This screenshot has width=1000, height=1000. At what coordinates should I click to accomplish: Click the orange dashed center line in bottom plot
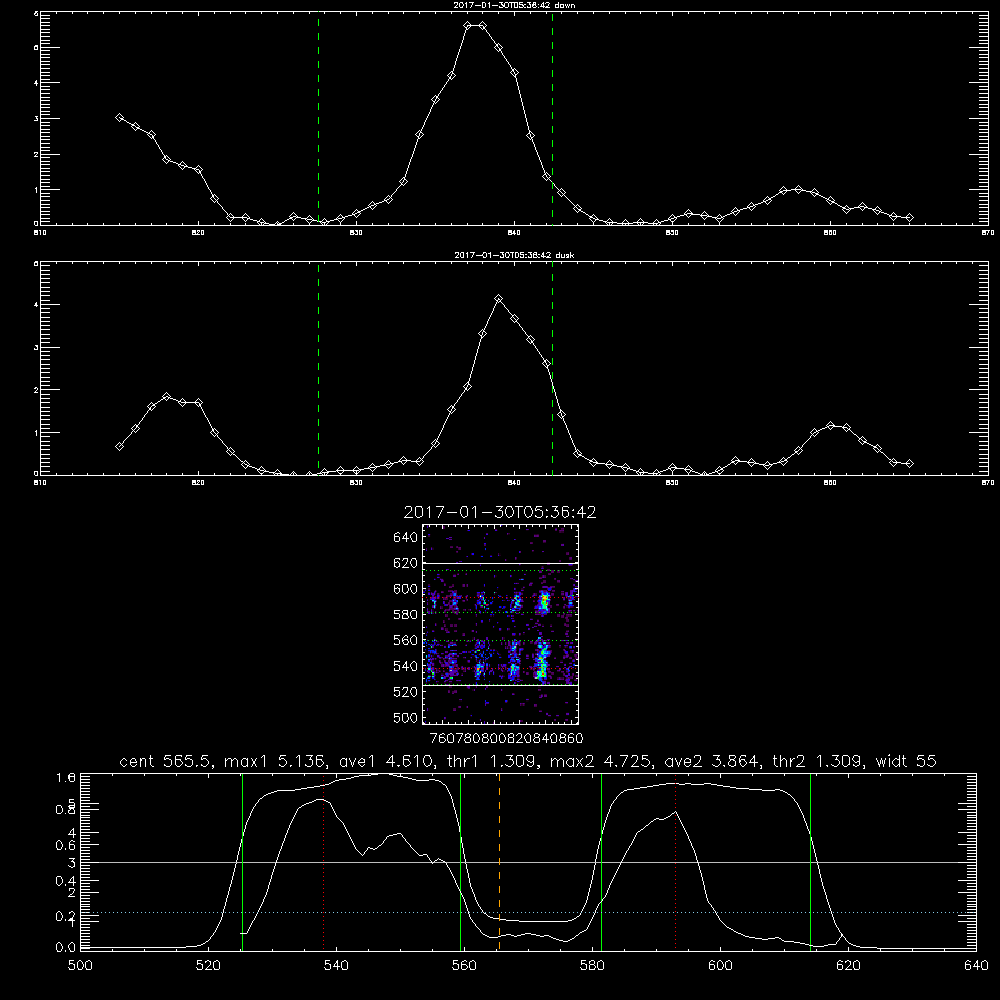pos(499,862)
